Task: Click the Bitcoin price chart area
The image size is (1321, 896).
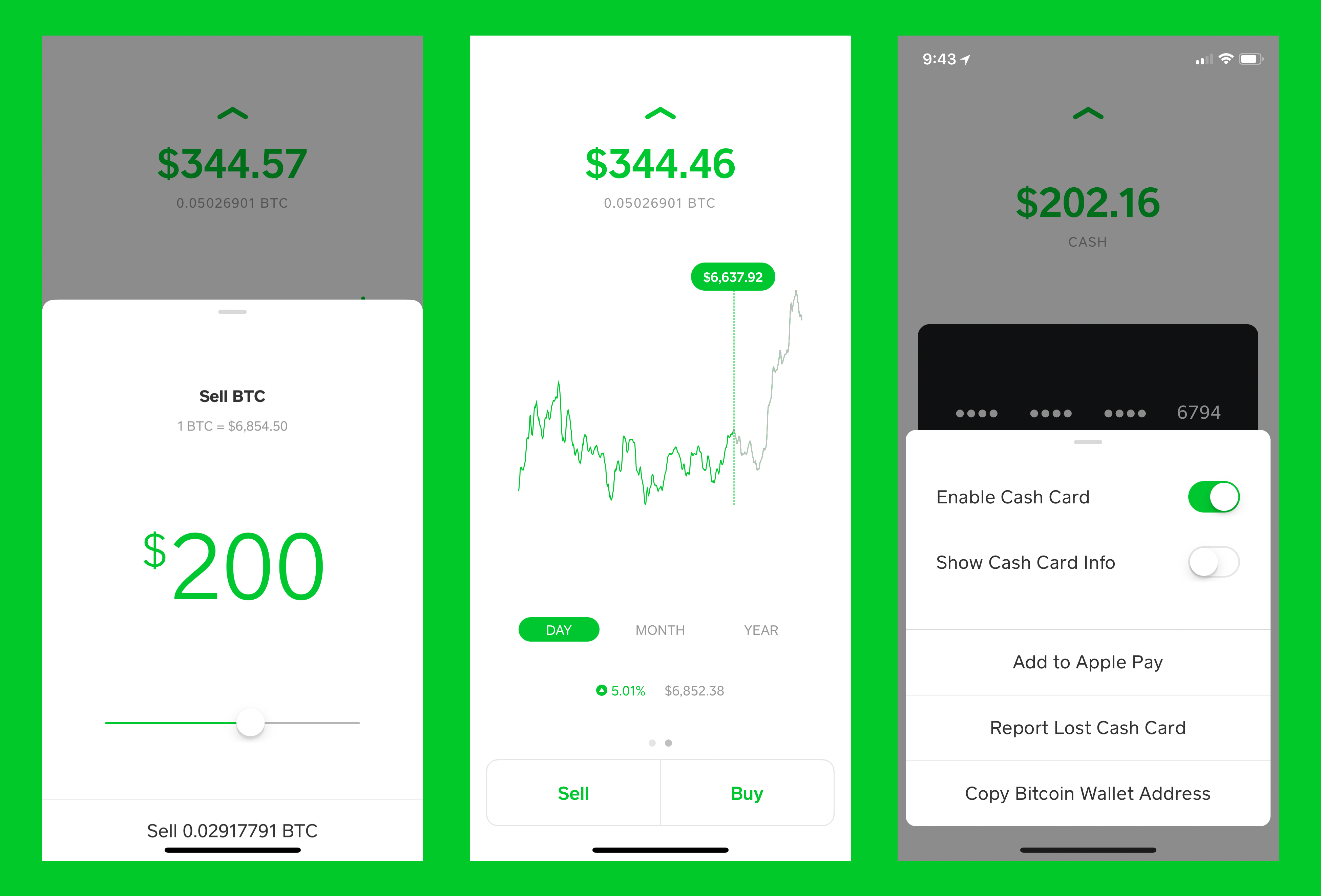Action: [660, 450]
